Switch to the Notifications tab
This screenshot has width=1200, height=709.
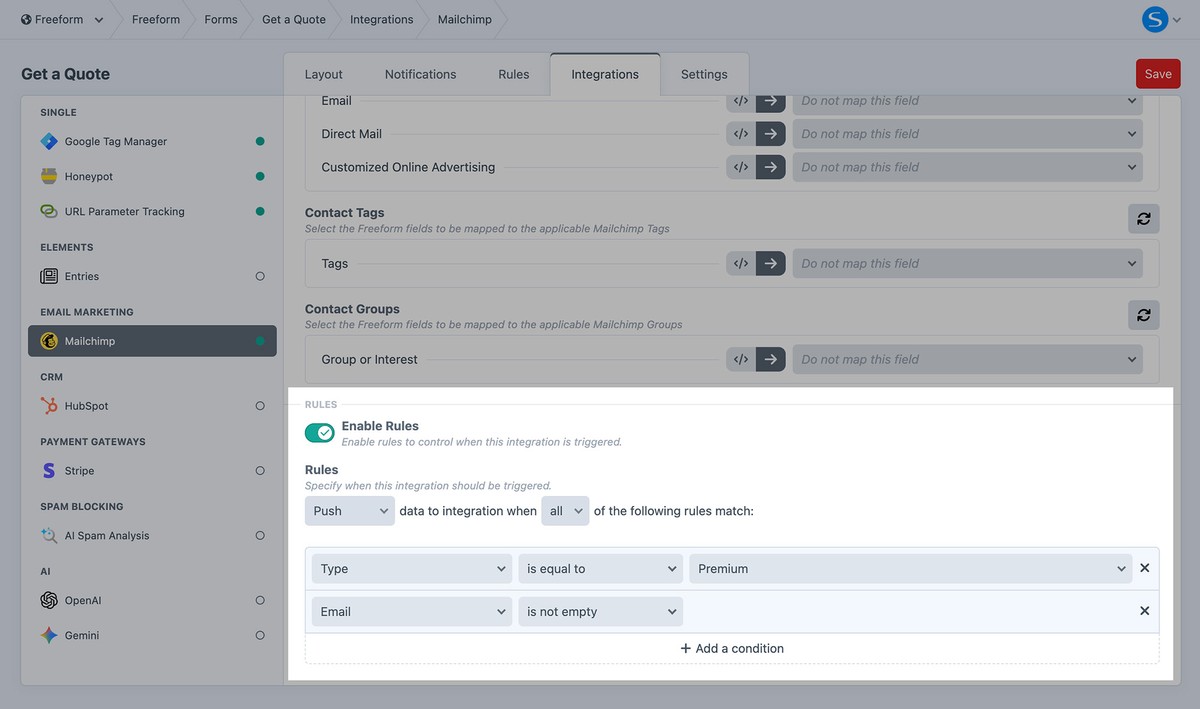(x=420, y=74)
